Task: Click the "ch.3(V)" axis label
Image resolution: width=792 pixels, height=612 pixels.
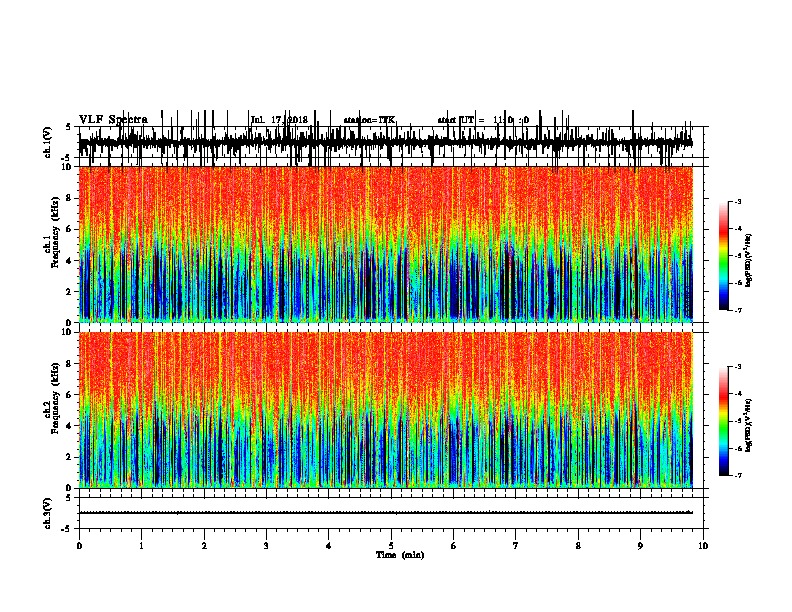Action: (x=48, y=513)
